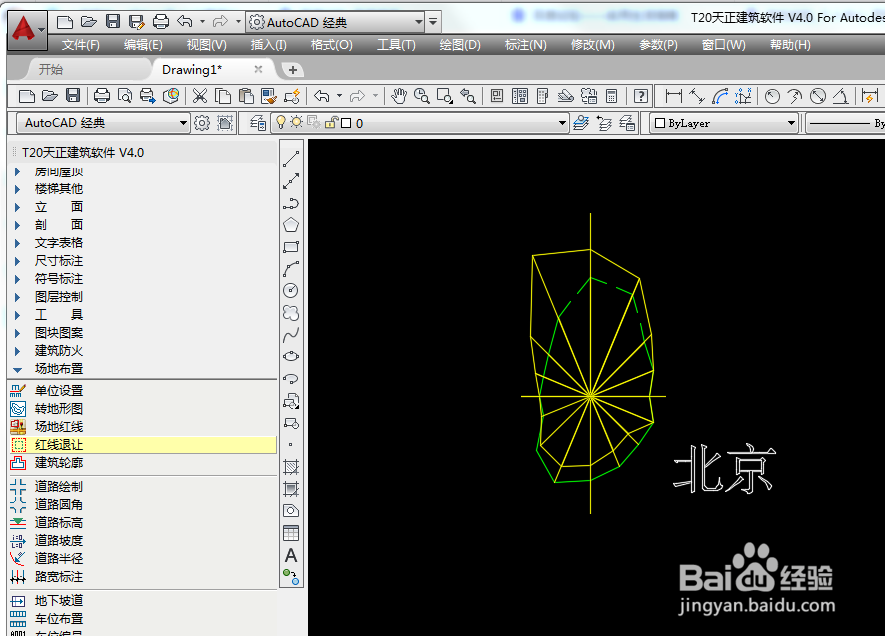
Task: Activate the Pan hand tool
Action: coord(398,96)
